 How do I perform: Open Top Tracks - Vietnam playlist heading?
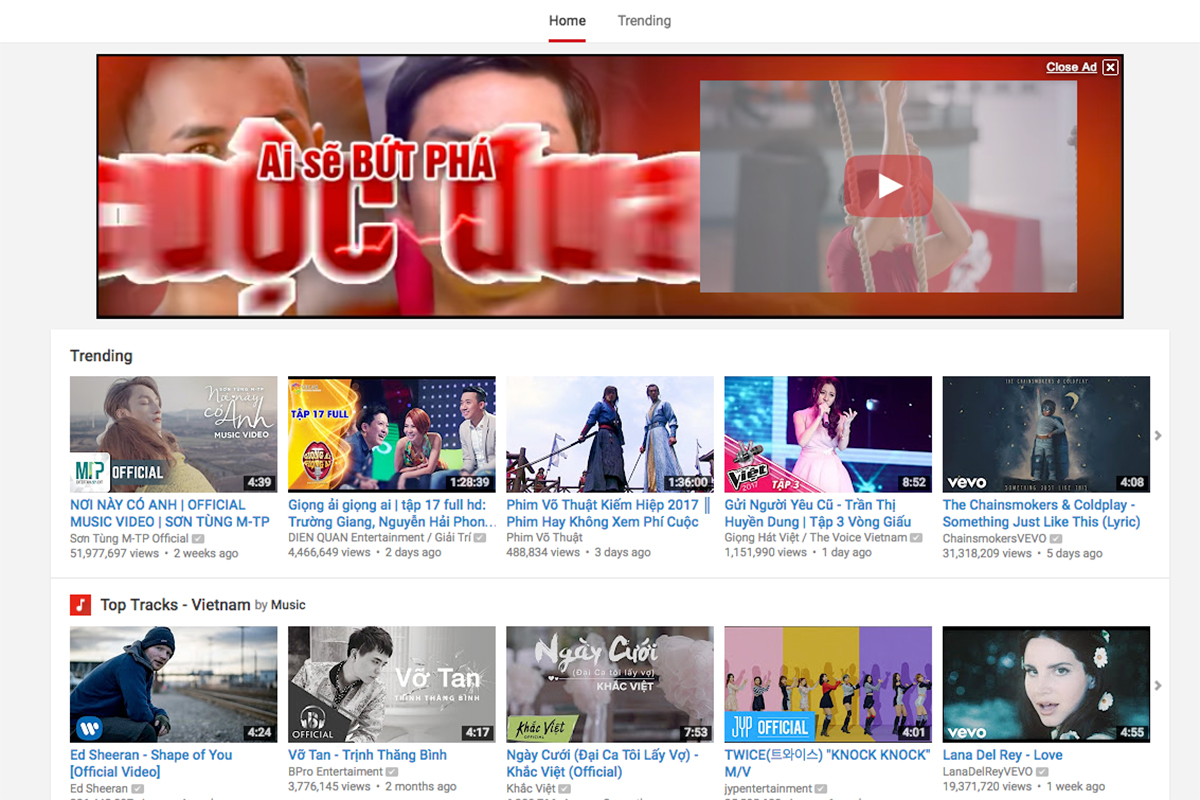coord(175,605)
